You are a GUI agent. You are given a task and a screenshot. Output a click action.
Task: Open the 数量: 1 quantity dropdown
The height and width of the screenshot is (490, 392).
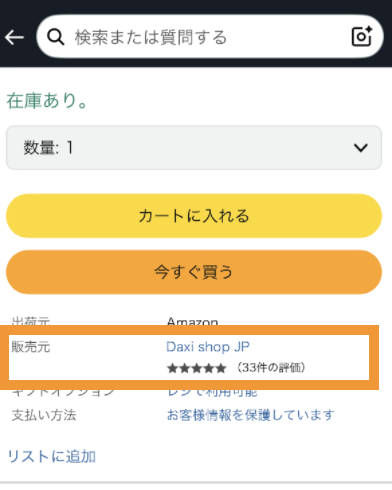(194, 148)
